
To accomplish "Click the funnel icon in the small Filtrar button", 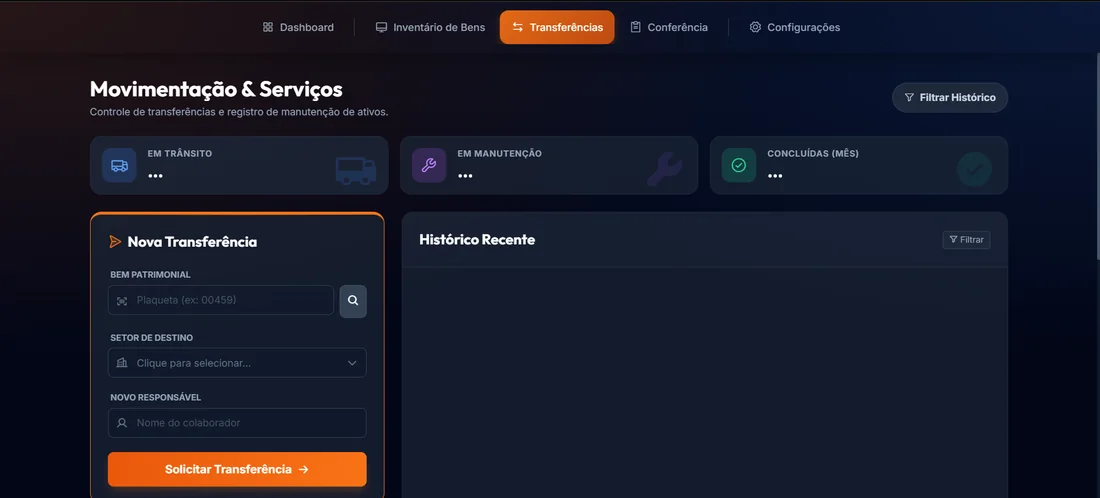I will point(953,240).
